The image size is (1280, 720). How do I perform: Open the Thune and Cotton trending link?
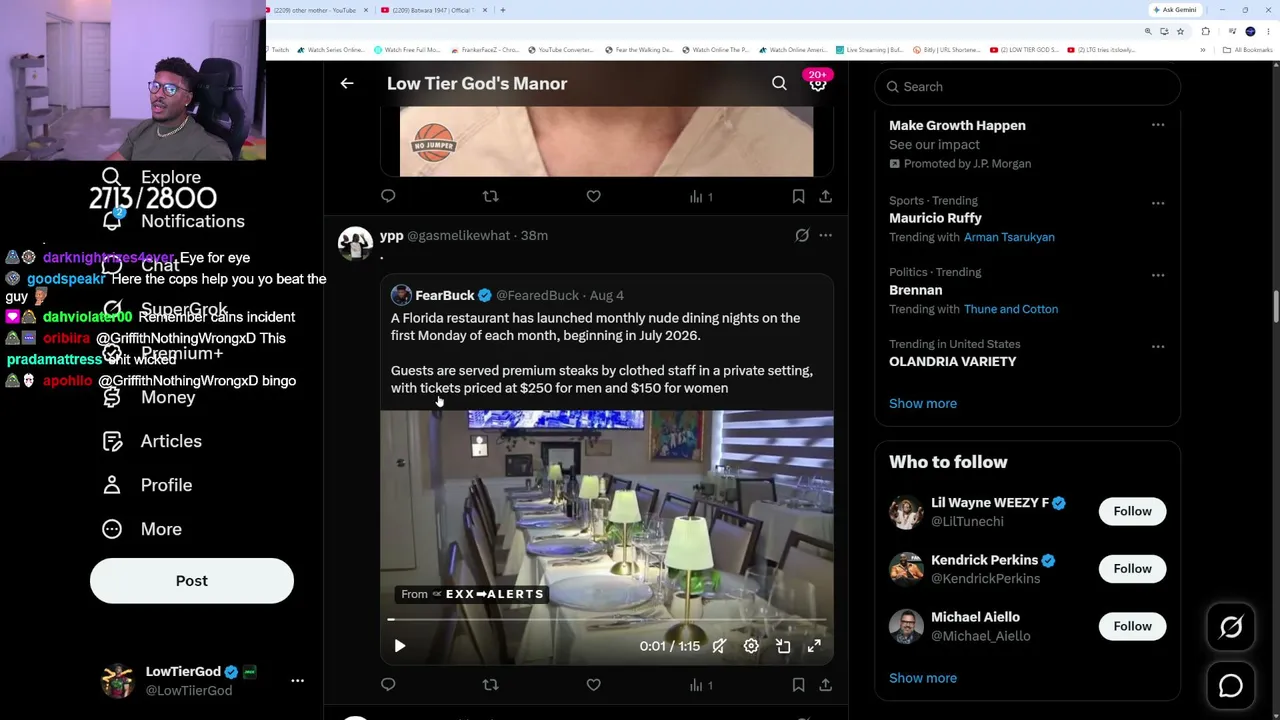point(1010,309)
